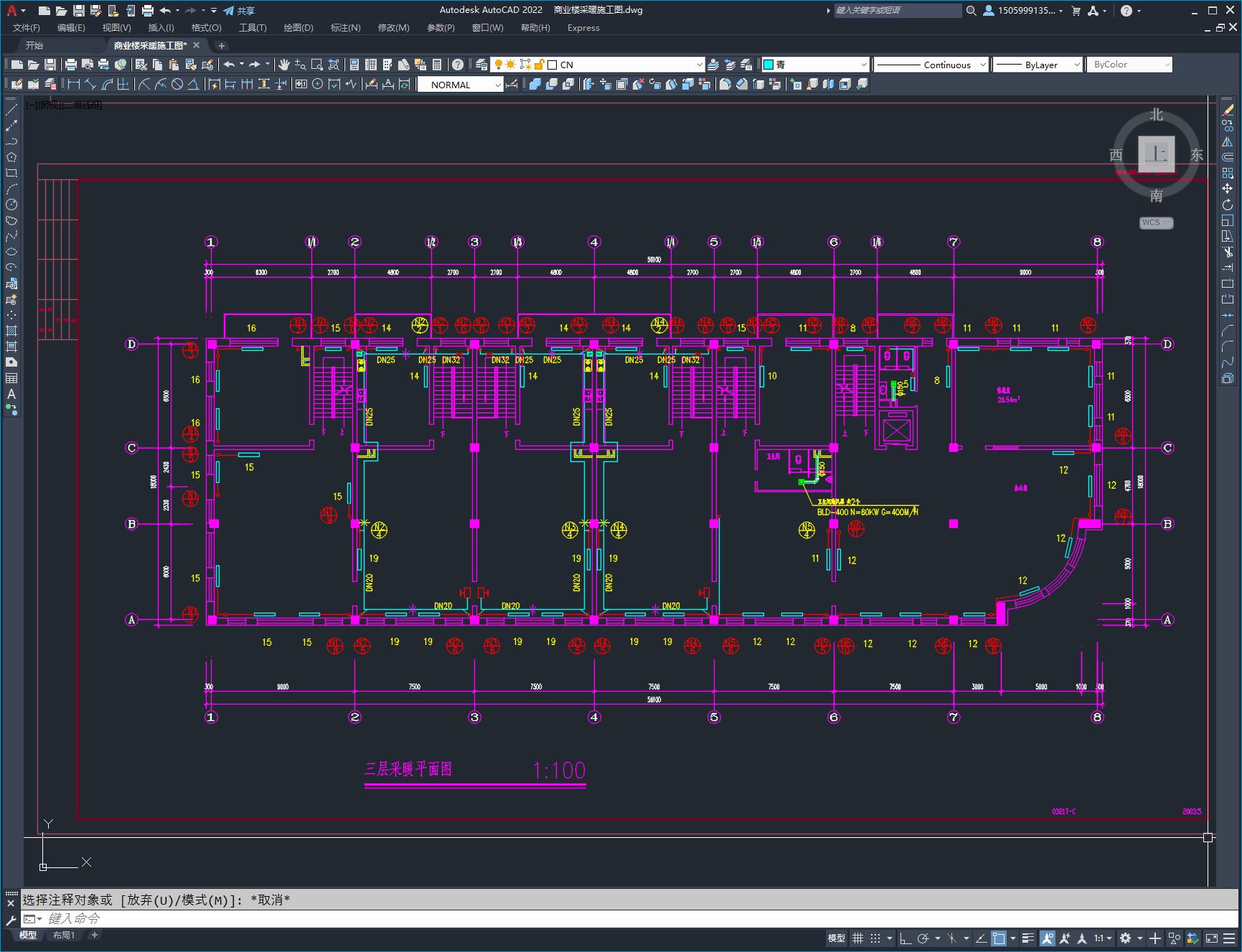The image size is (1242, 952).
Task: Toggle the drawing grid display
Action: click(857, 938)
